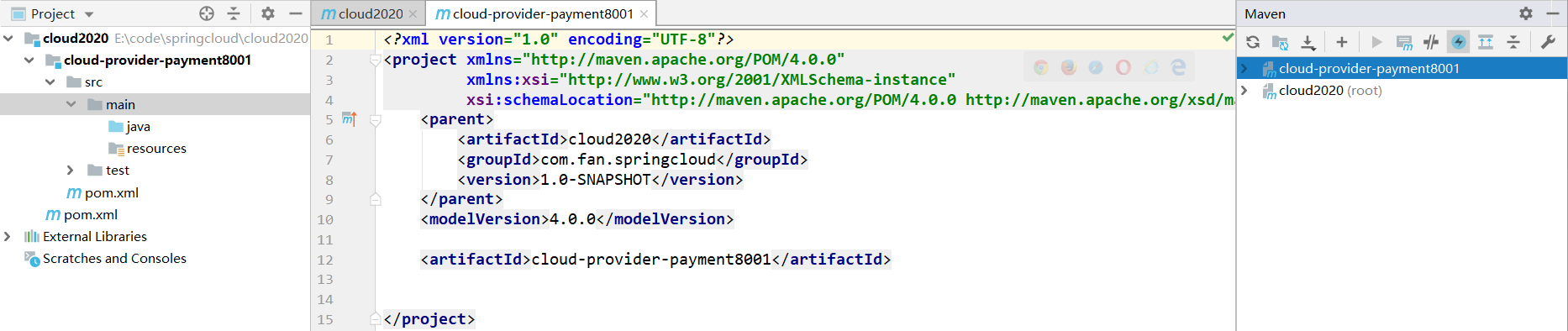Open preview in Edge browser
The image size is (1568, 331).
pyautogui.click(x=1178, y=67)
